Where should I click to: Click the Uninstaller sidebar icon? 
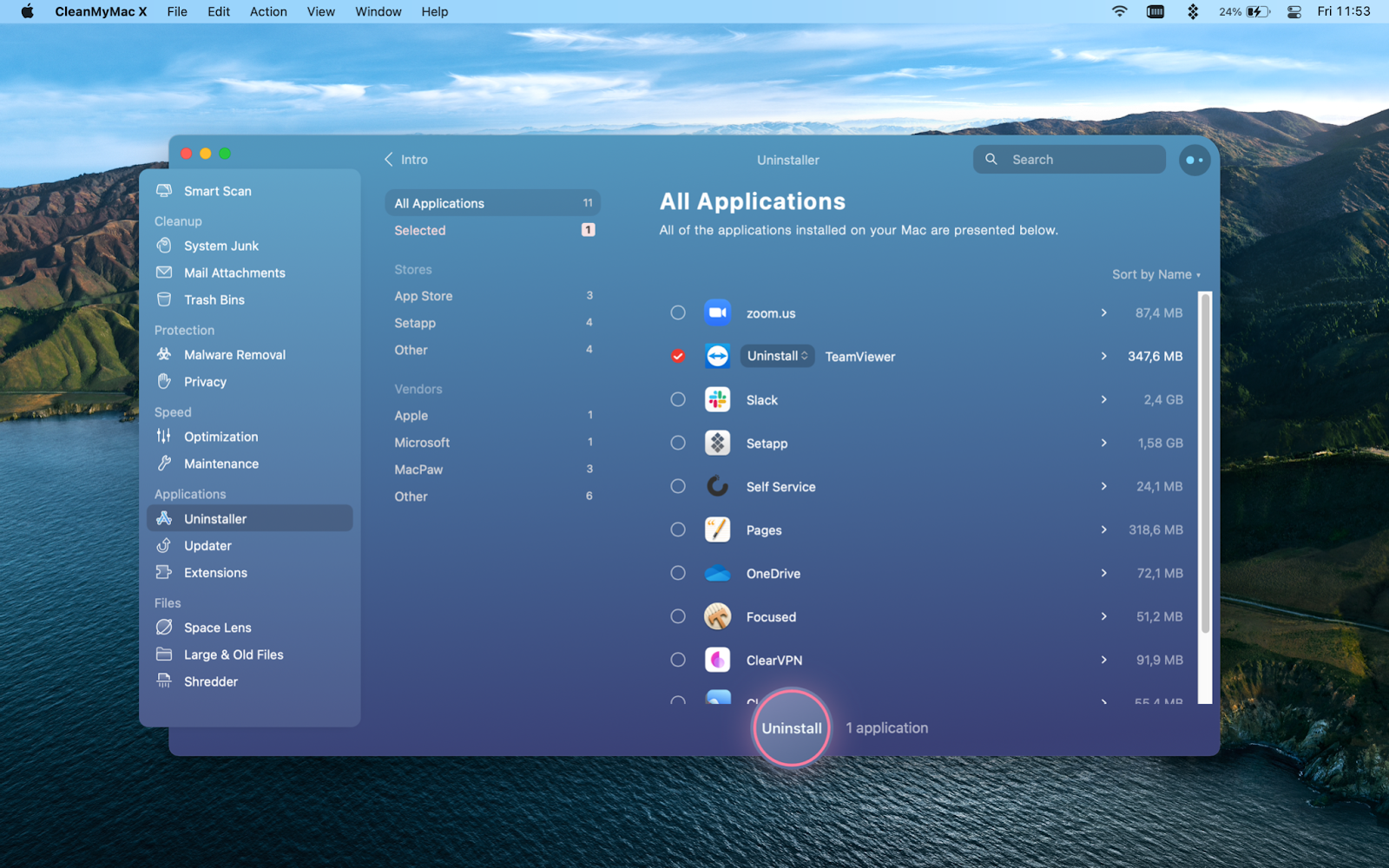click(x=164, y=518)
